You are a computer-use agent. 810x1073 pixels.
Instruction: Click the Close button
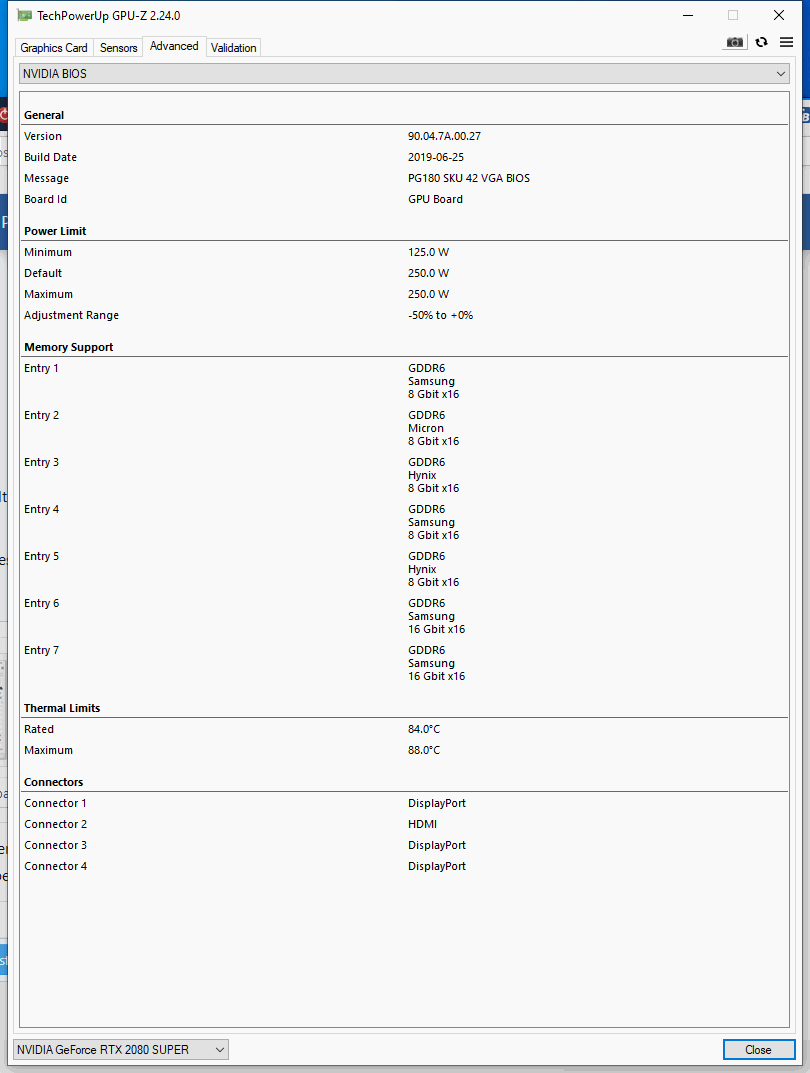(x=758, y=1050)
